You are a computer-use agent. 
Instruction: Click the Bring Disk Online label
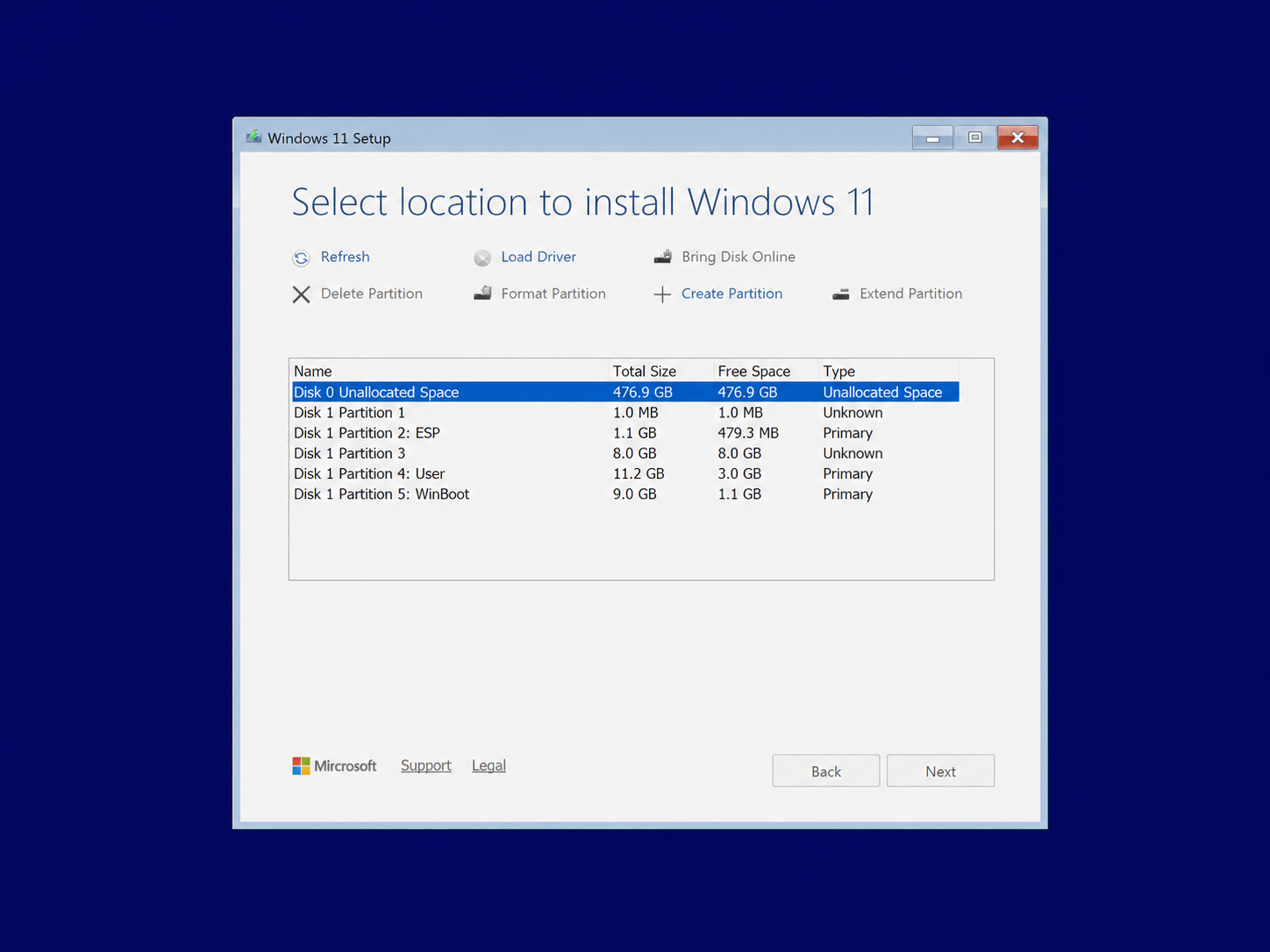pos(738,257)
